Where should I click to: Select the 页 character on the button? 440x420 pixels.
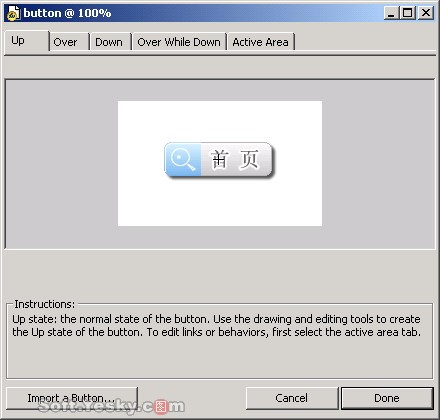249,159
